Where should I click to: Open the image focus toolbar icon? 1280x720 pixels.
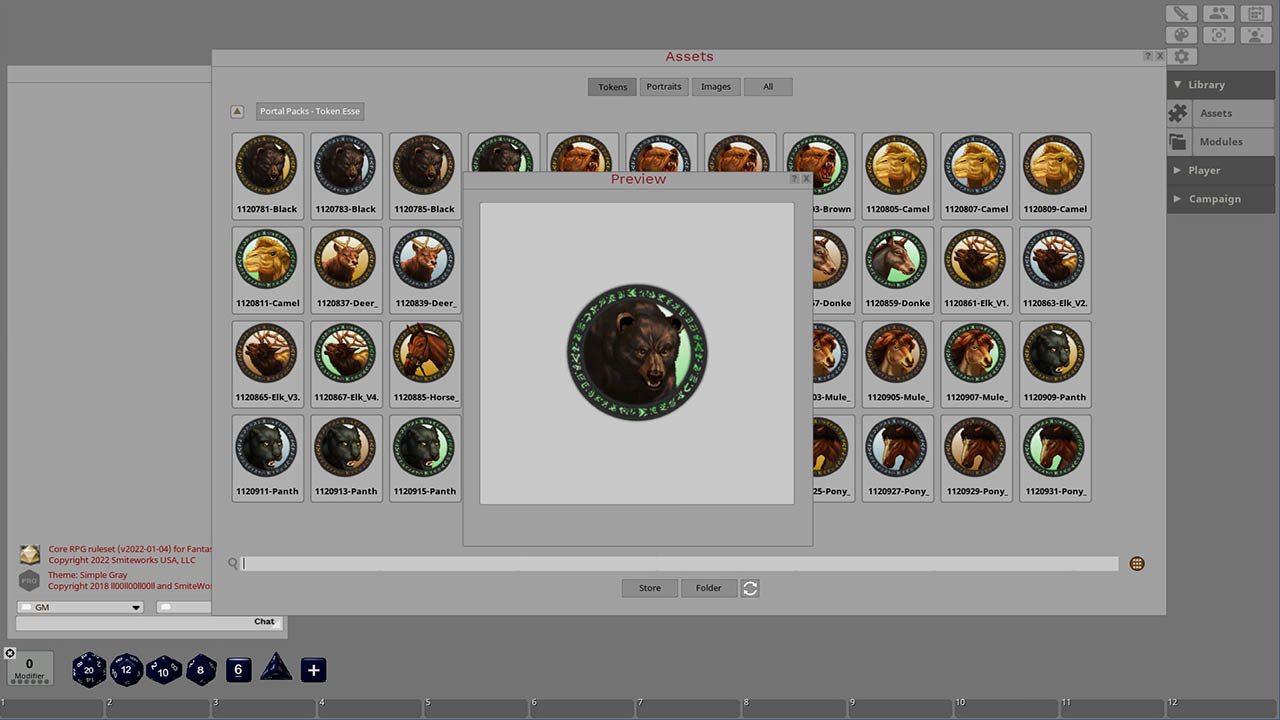[1218, 34]
